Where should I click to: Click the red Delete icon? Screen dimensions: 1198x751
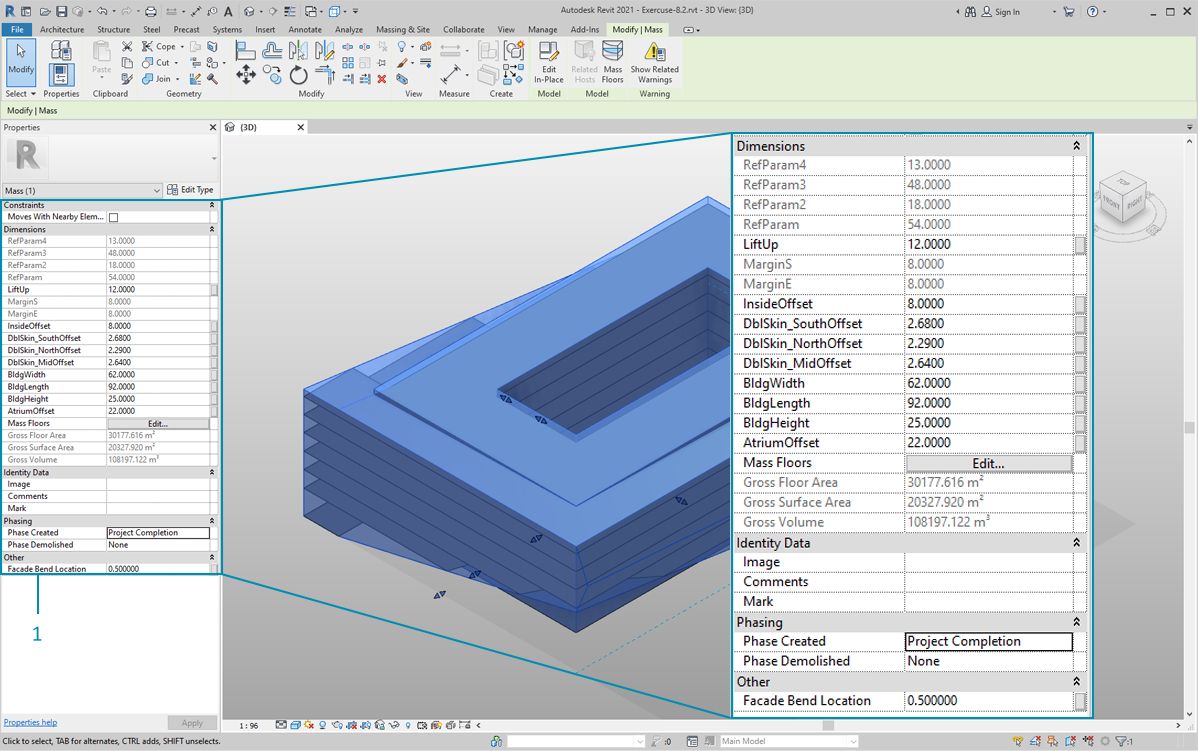coord(381,79)
